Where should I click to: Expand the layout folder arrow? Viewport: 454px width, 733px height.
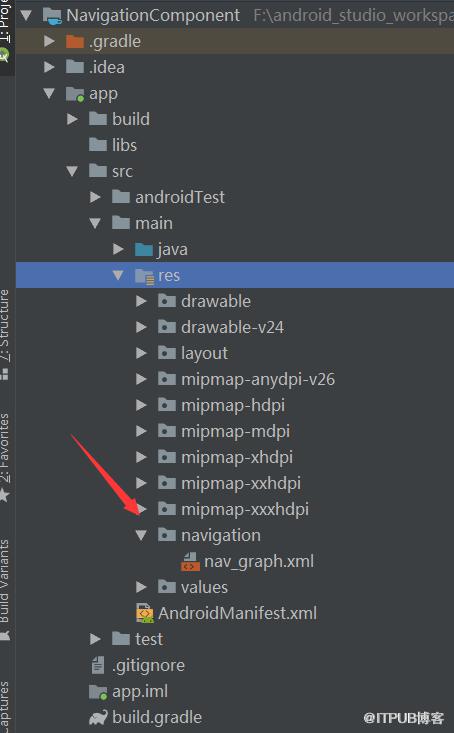point(141,353)
